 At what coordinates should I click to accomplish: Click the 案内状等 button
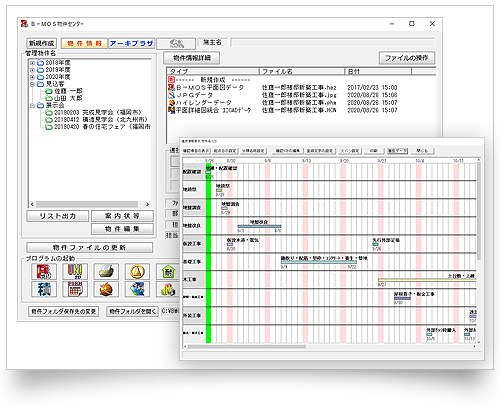click(x=122, y=216)
